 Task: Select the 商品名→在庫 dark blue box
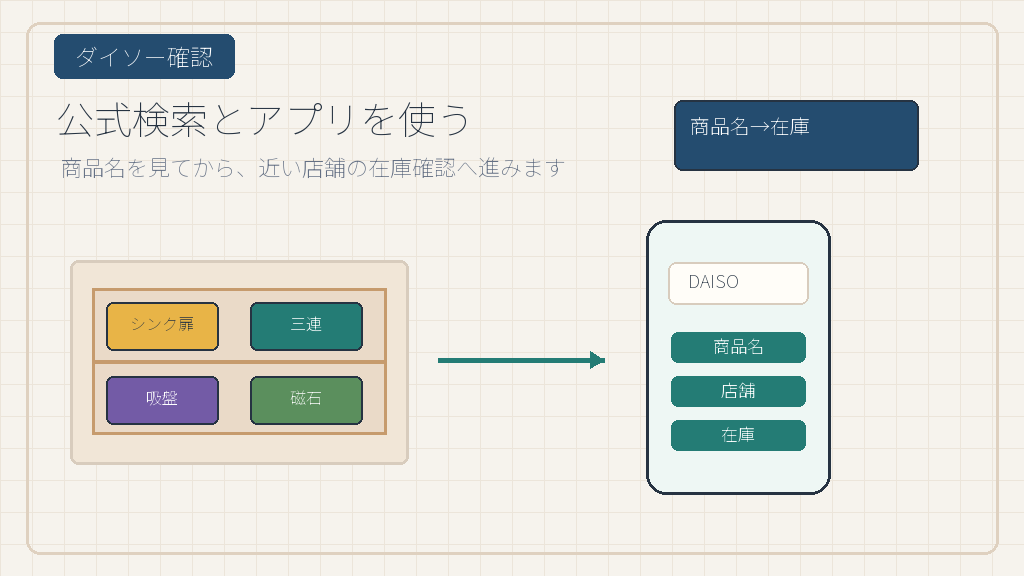[x=796, y=135]
